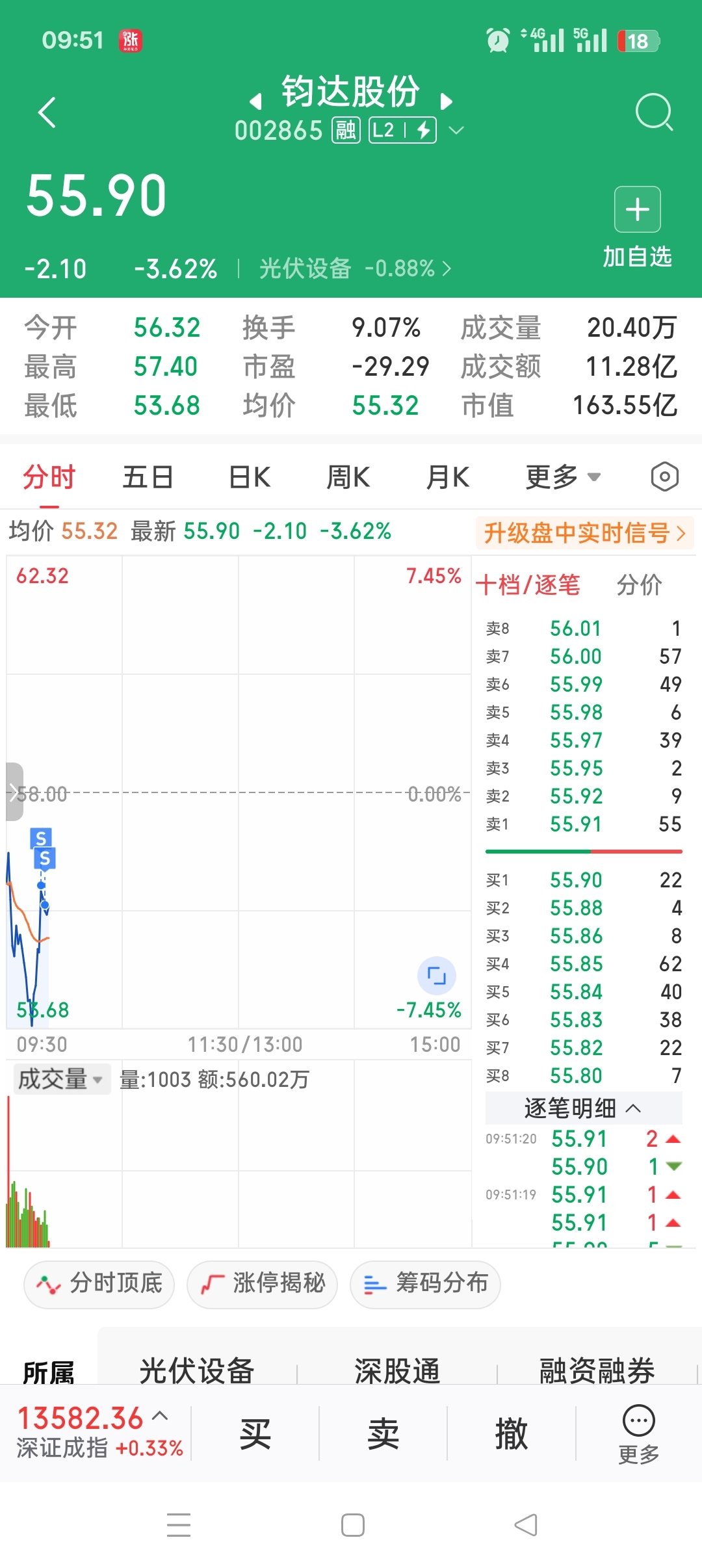Viewport: 702px width, 1568px height.
Task: Select 买1 bid level at 55.90
Action: (584, 880)
